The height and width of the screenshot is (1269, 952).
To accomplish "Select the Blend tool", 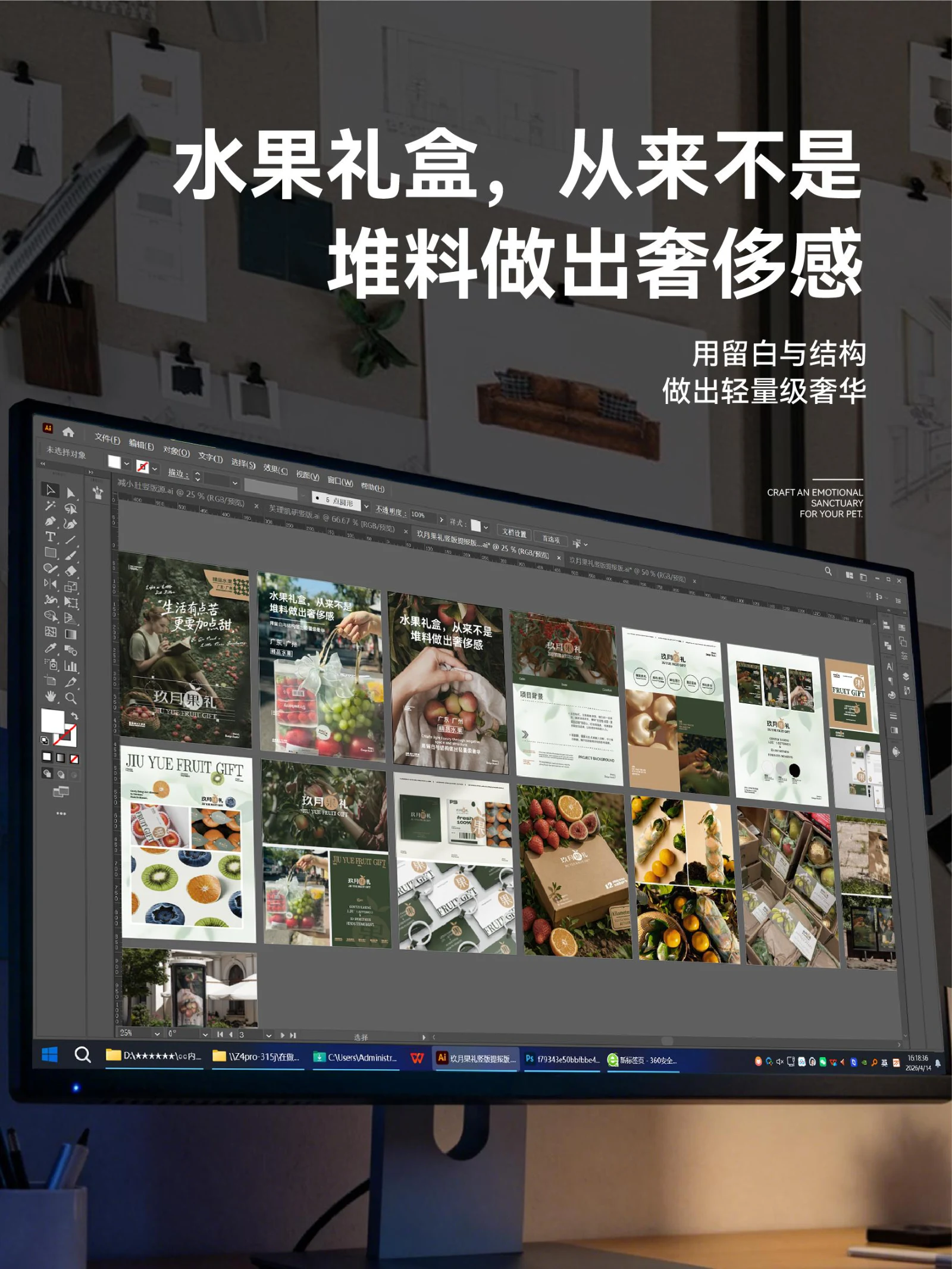I will point(71,650).
